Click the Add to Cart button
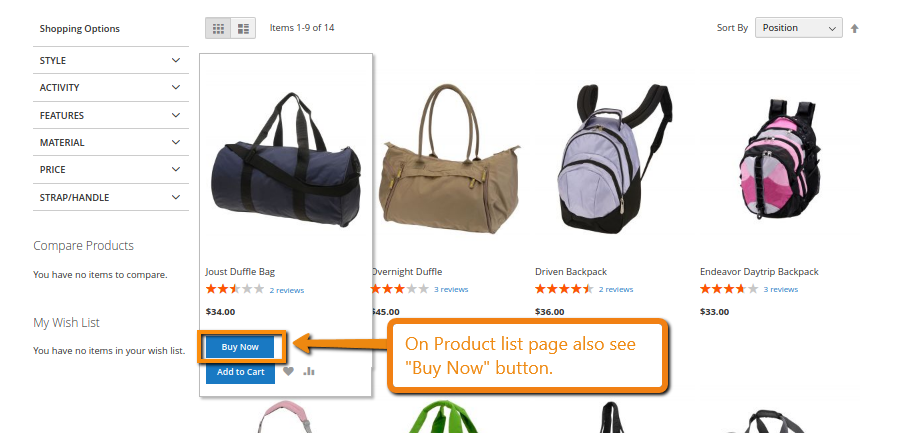The width and height of the screenshot is (901, 433). click(240, 372)
